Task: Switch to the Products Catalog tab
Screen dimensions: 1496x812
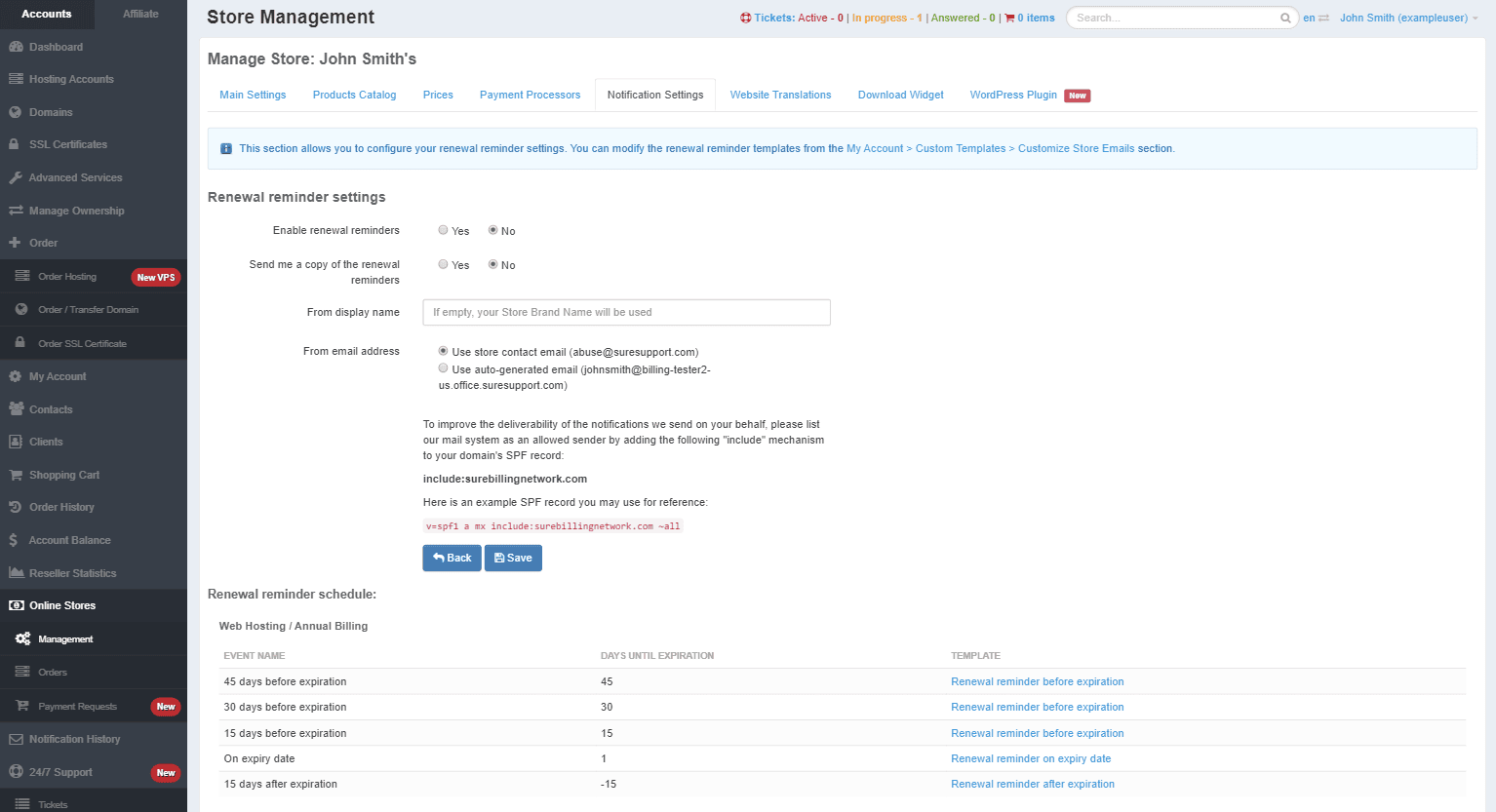Action: [354, 95]
